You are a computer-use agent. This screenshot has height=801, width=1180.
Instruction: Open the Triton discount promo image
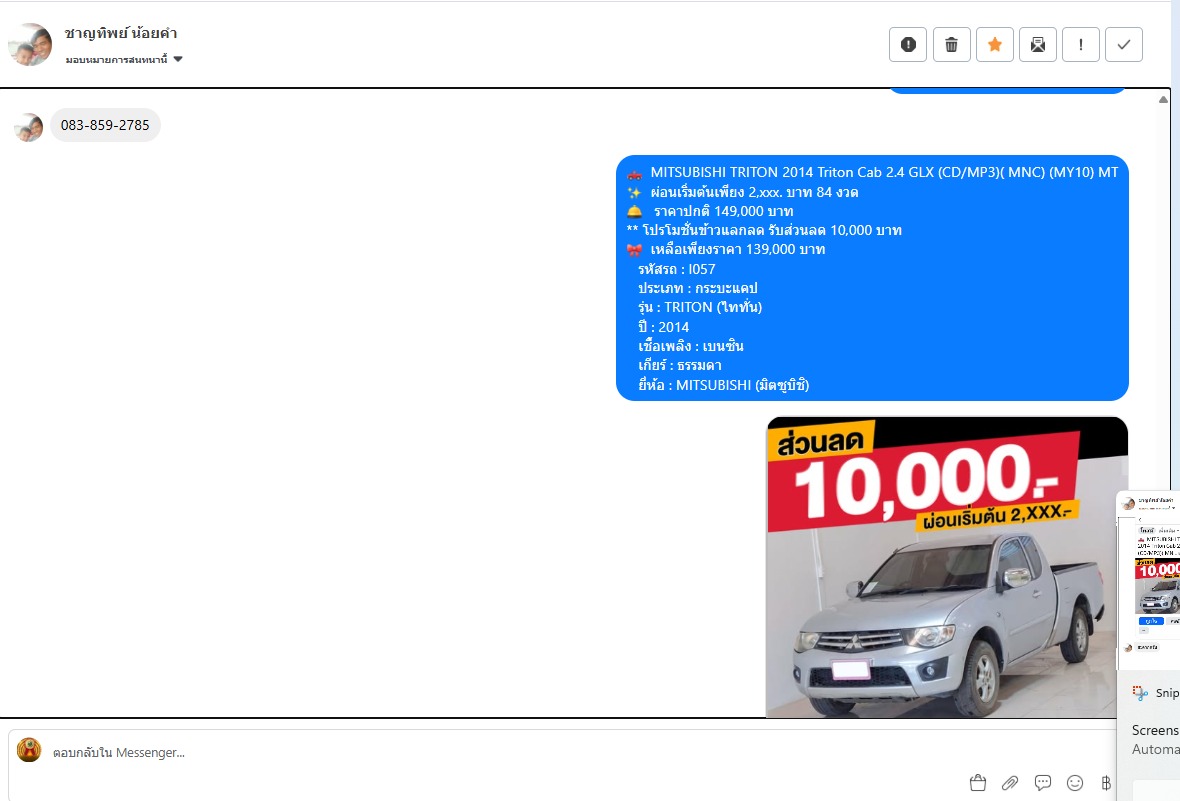[x=947, y=567]
